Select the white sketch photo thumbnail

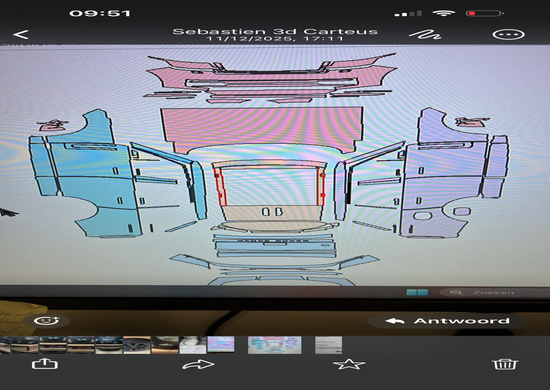tap(193, 345)
